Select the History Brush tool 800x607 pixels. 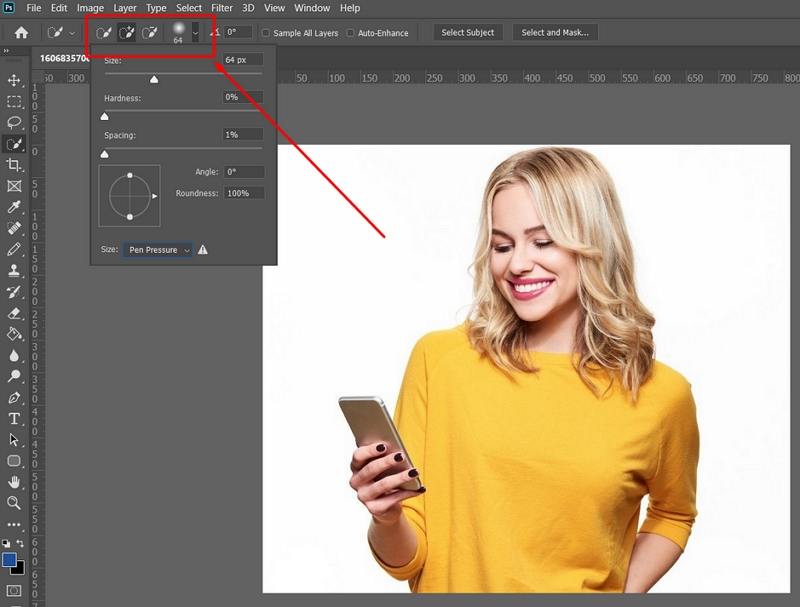point(14,292)
